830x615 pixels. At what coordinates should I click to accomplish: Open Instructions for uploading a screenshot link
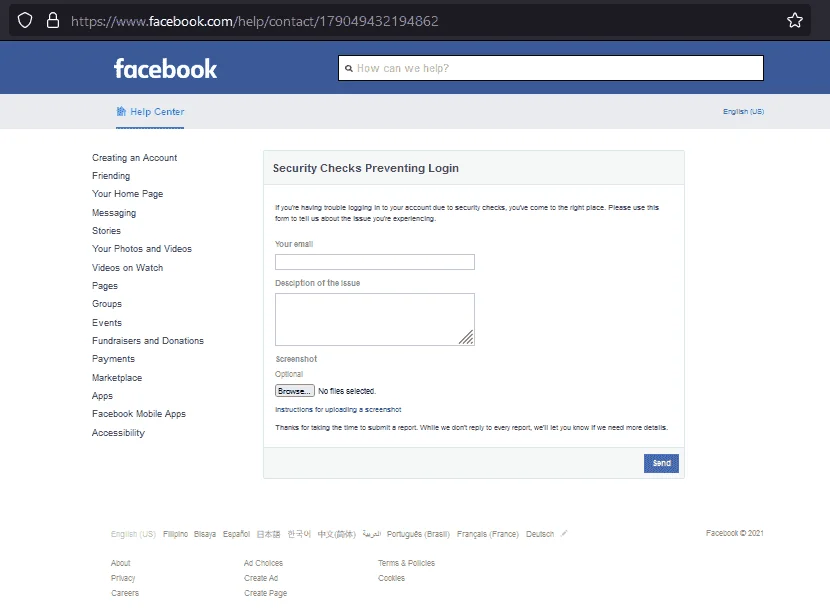pyautogui.click(x=338, y=410)
